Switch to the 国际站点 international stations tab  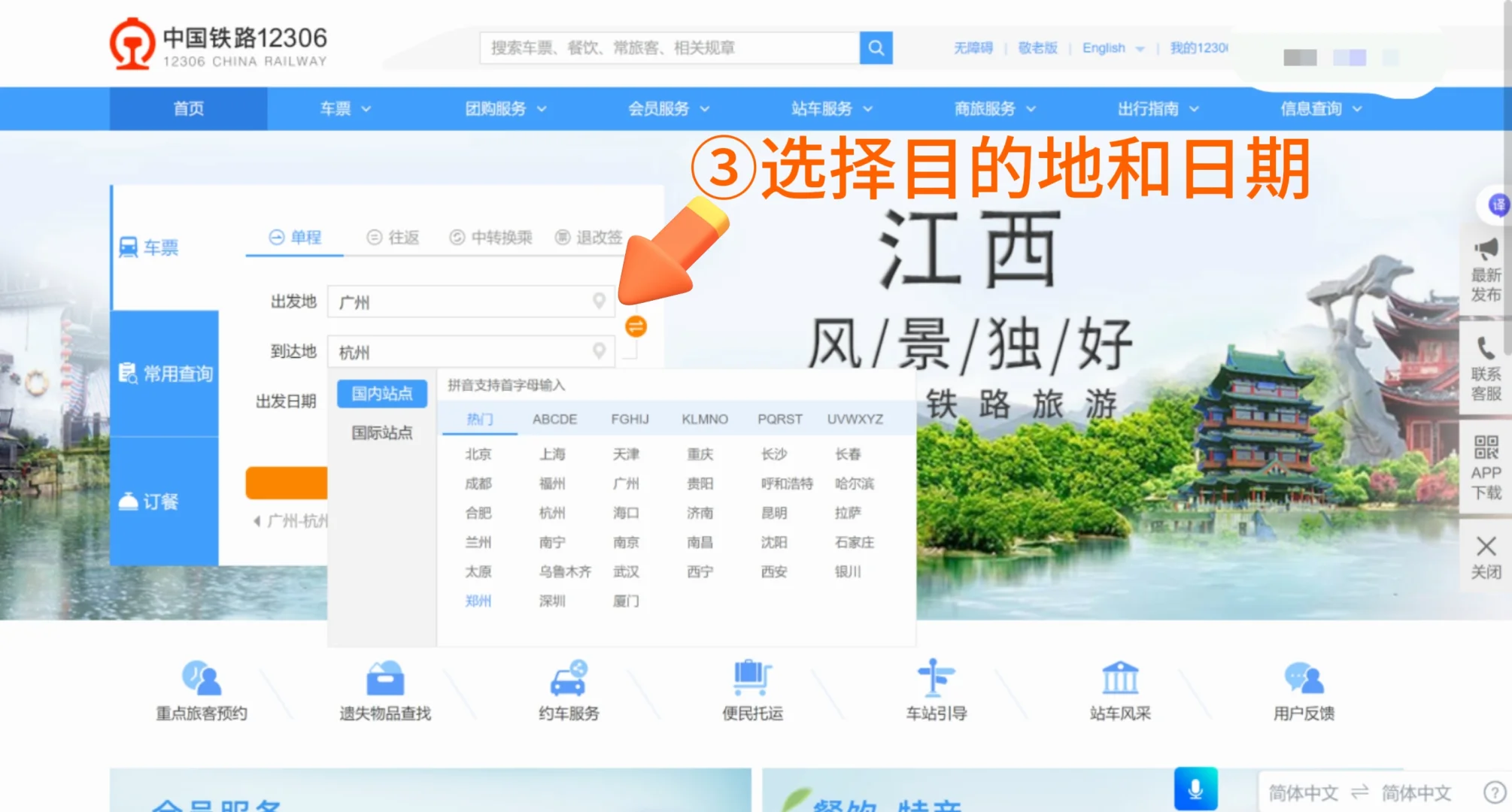pyautogui.click(x=381, y=432)
